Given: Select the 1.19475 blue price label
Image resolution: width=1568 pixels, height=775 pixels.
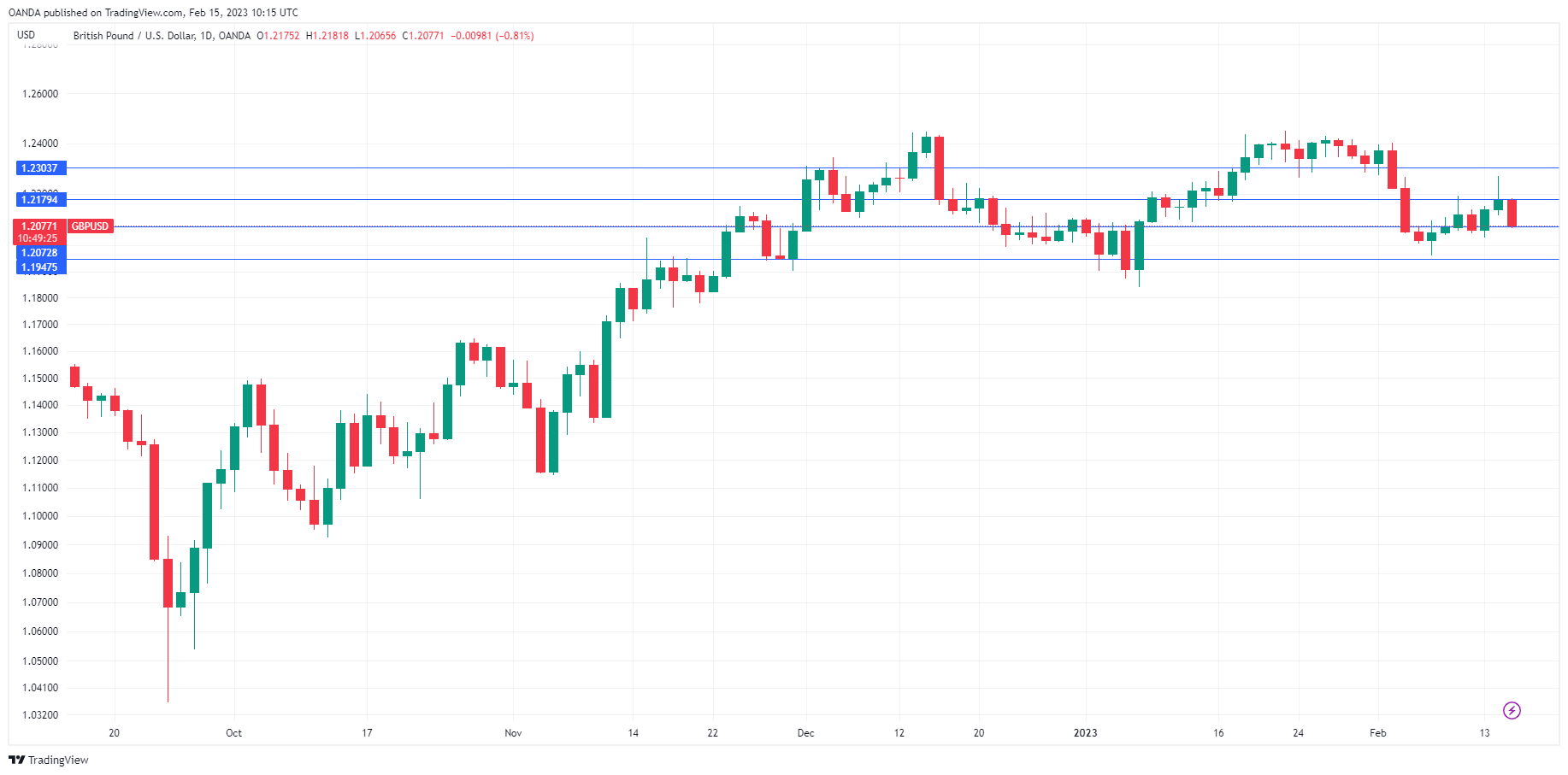Looking at the screenshot, I should [x=40, y=267].
